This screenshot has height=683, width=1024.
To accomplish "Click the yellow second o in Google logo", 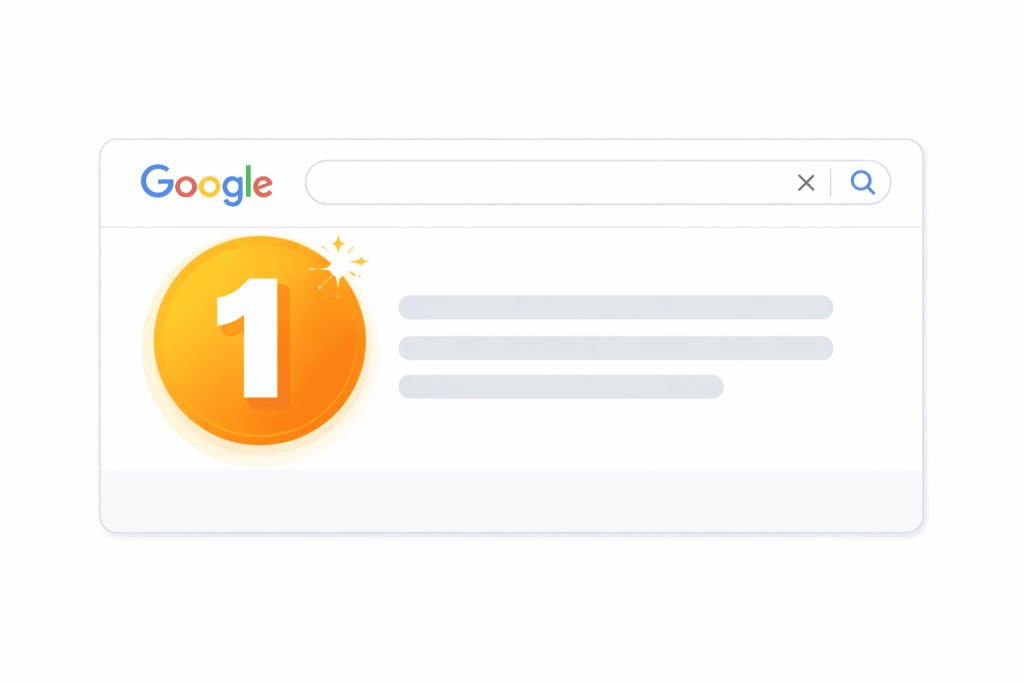I will (207, 185).
